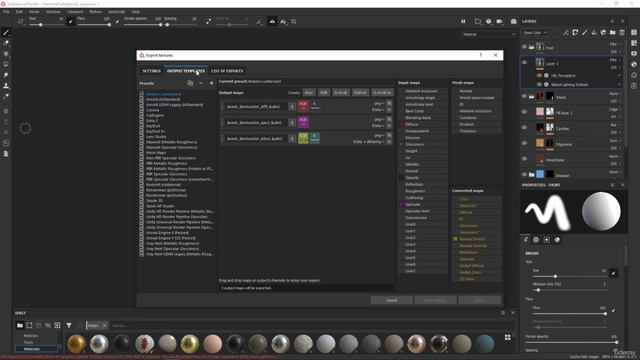Screen dimensions: 640x360
Task: Select the Clone stamp tool in left toolbar
Action: (6, 86)
